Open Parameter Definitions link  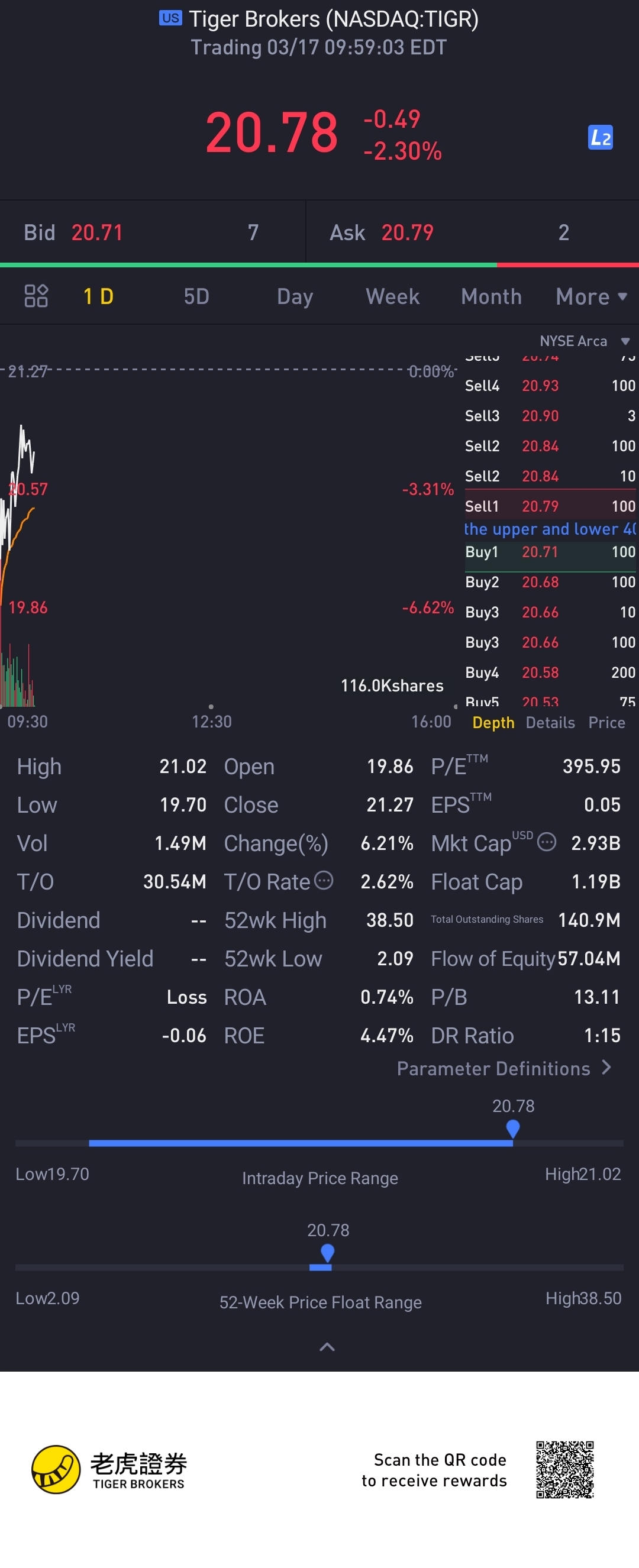coord(504,1068)
